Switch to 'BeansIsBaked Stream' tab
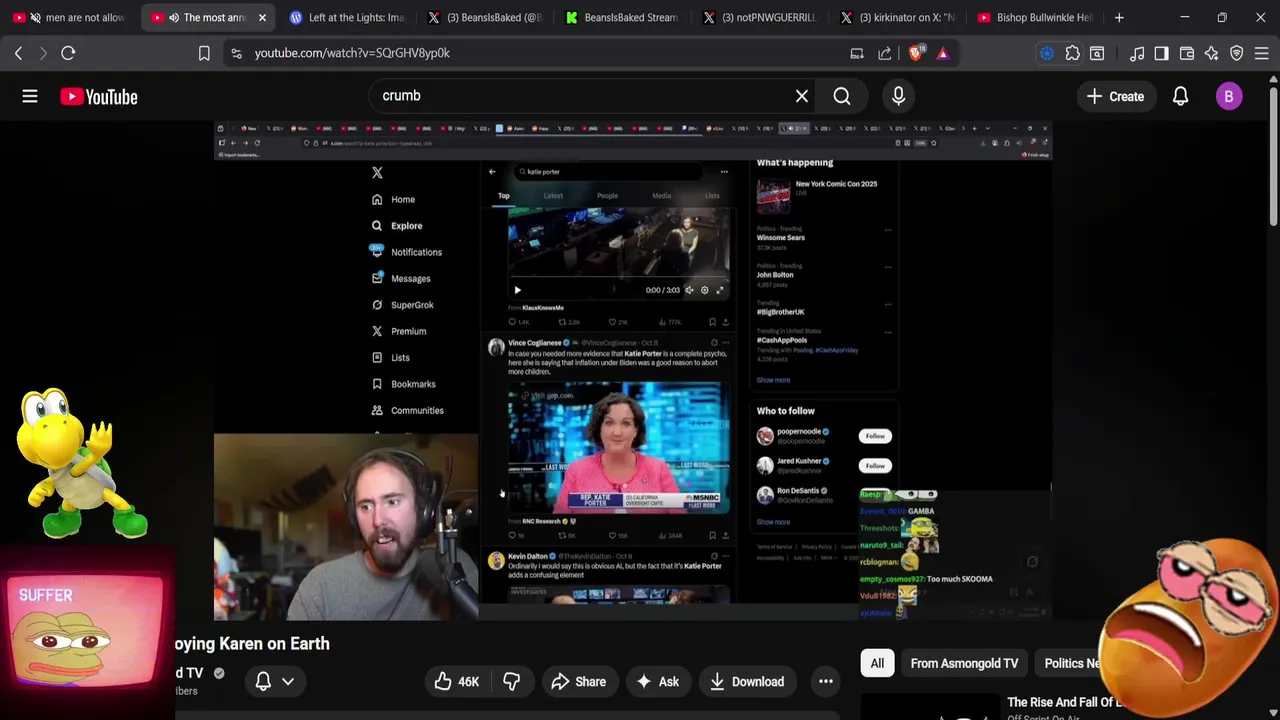The image size is (1280, 720). 622,17
